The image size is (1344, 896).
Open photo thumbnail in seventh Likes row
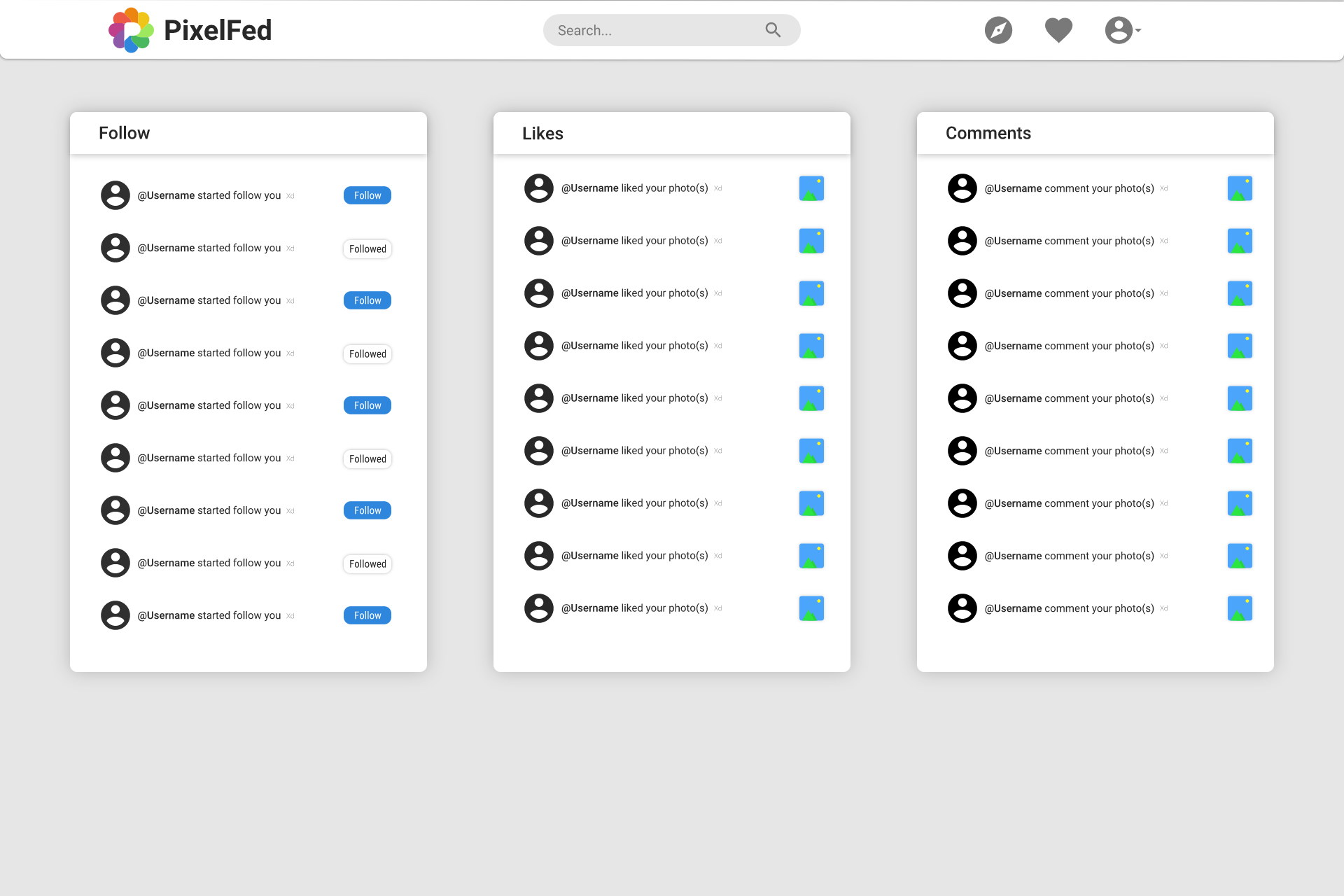point(811,503)
